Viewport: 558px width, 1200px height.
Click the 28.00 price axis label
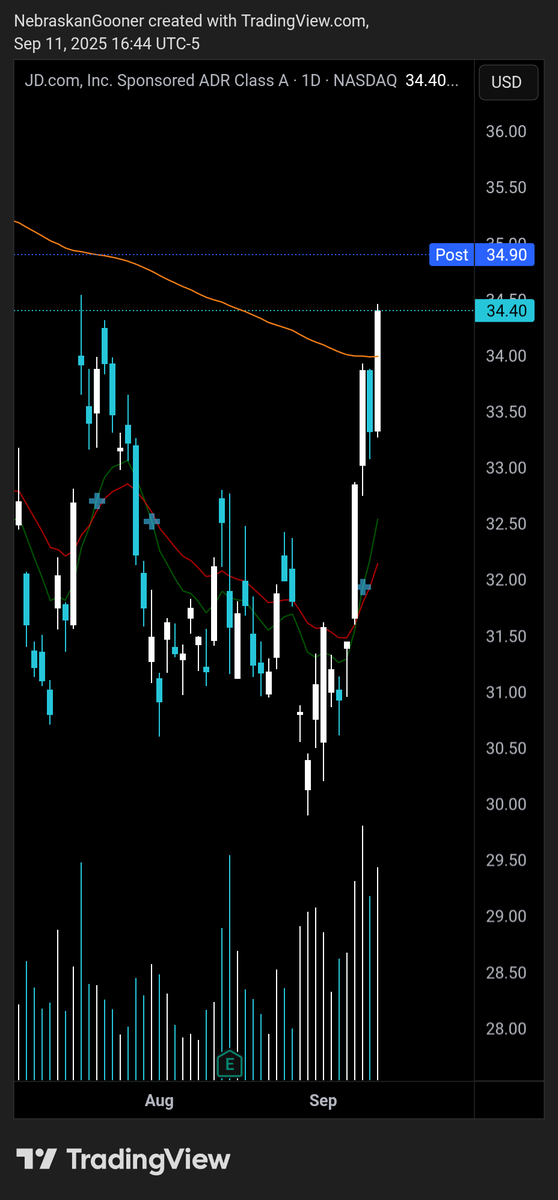point(506,1028)
